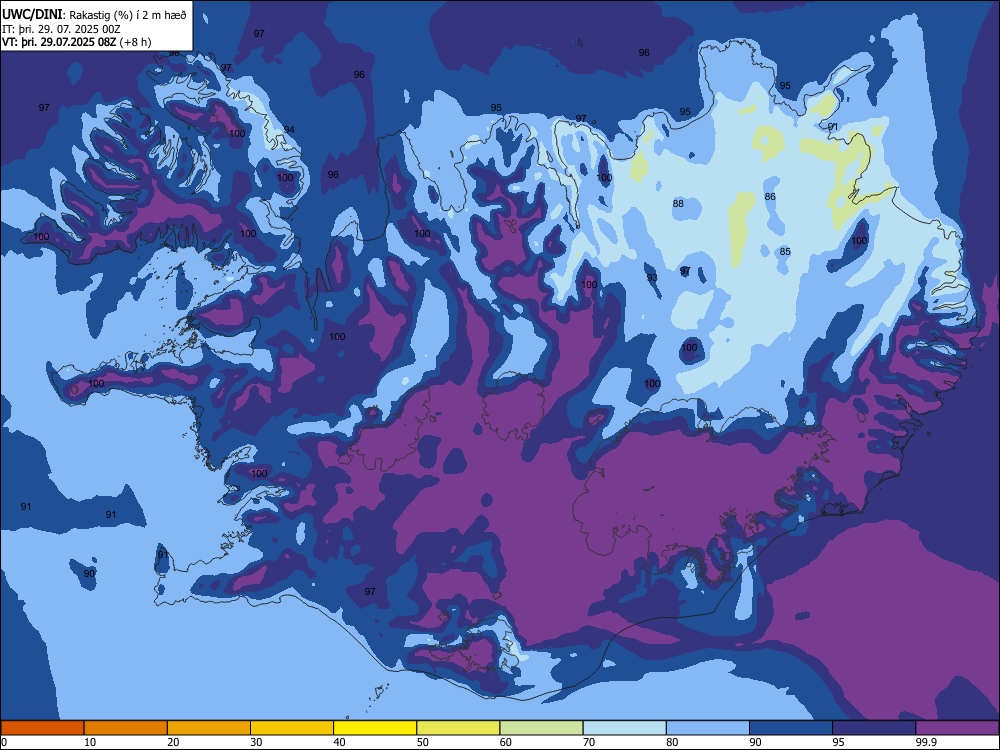Click the "70" legend tick label

coord(589,742)
